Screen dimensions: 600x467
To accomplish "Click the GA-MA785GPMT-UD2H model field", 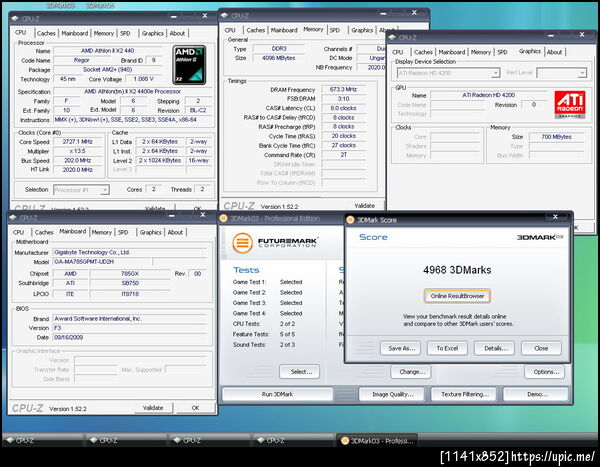I will click(x=103, y=262).
